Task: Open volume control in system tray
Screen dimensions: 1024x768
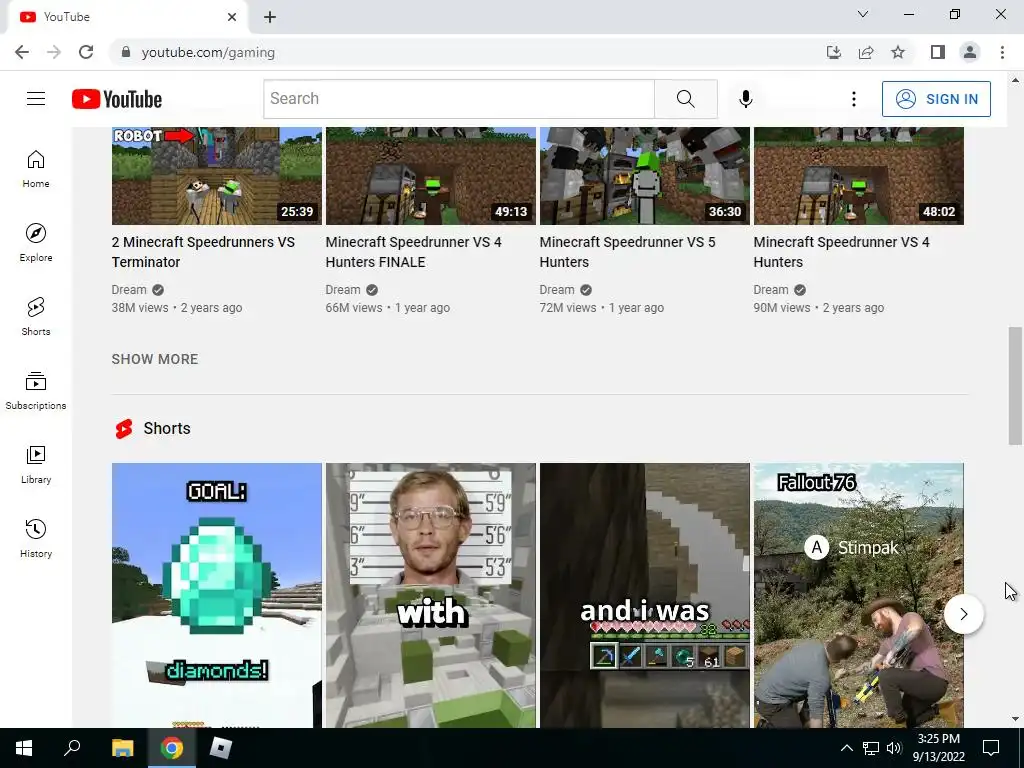Action: 894,748
